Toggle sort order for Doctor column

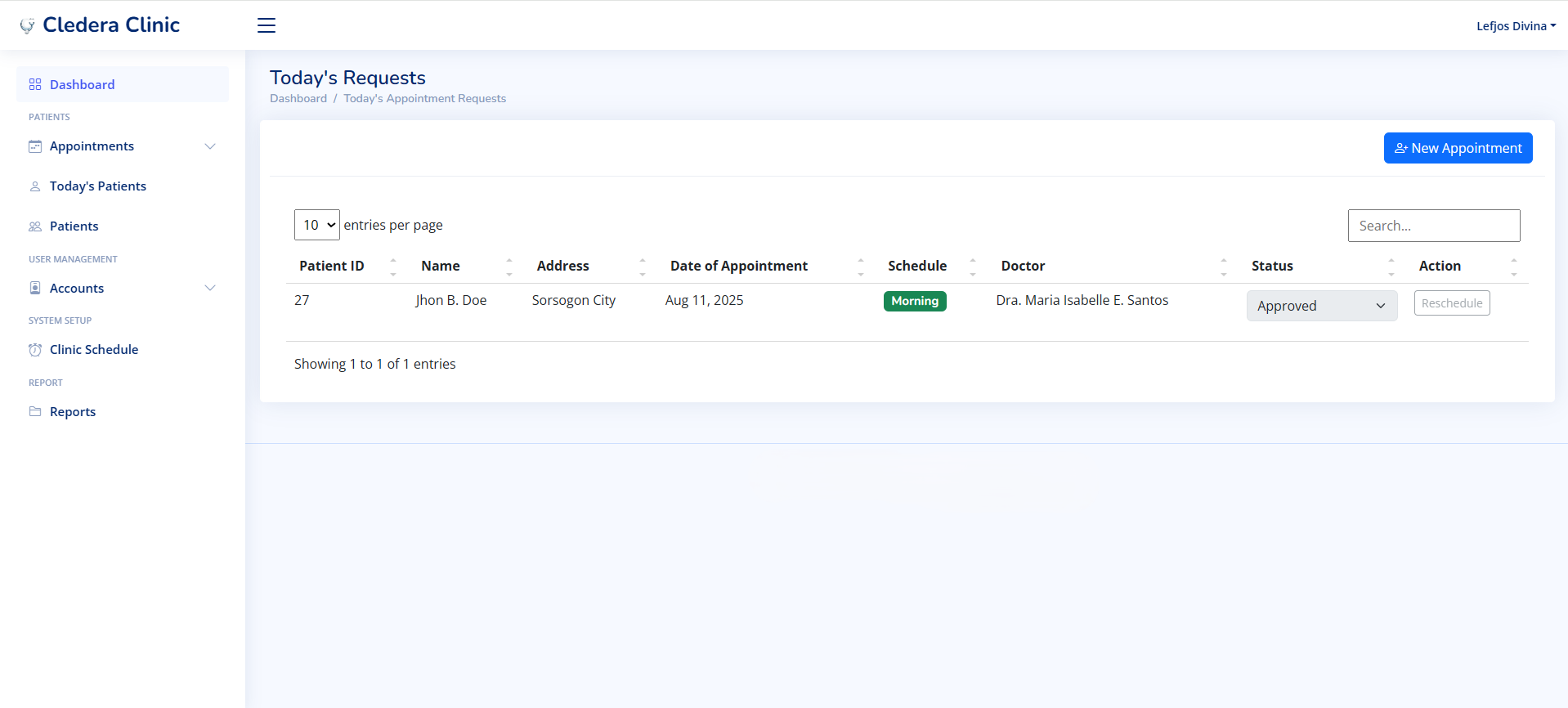[1023, 266]
